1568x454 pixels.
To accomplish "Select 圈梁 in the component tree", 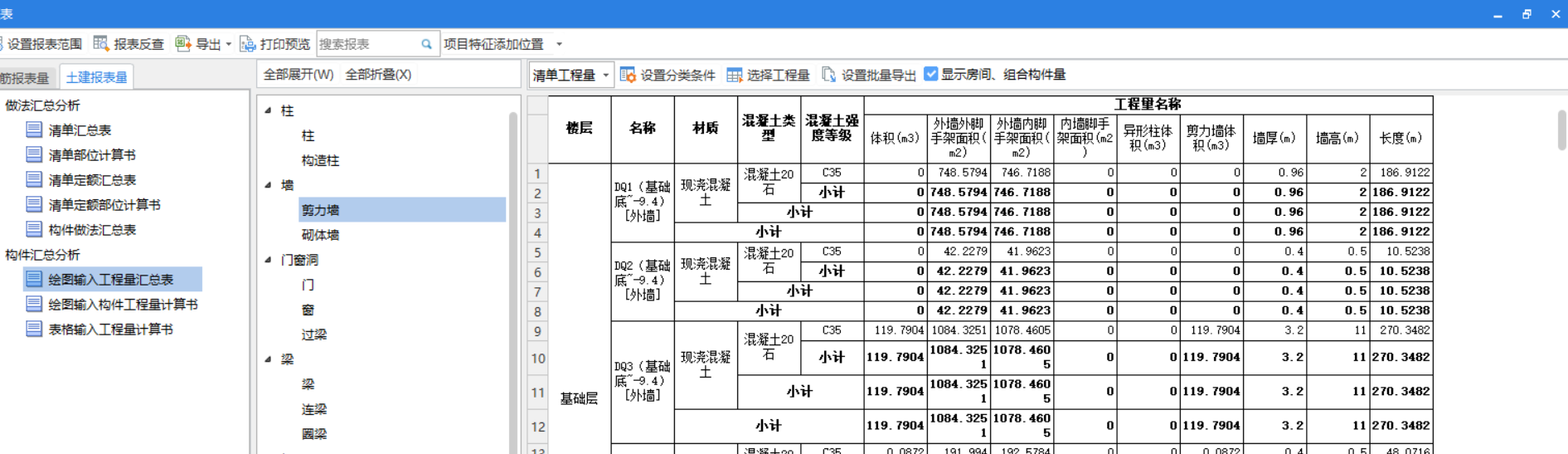I will click(314, 434).
